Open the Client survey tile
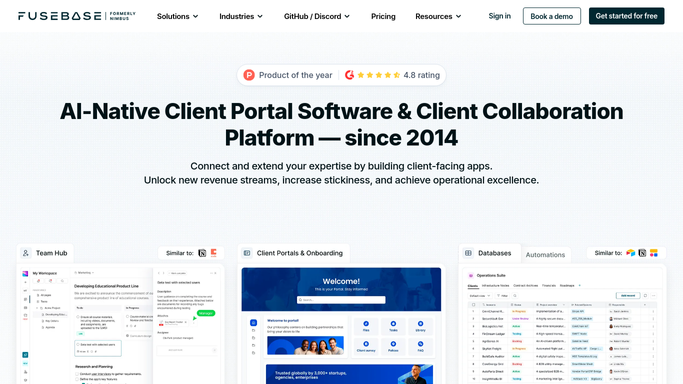The height and width of the screenshot is (384, 683). (x=366, y=347)
